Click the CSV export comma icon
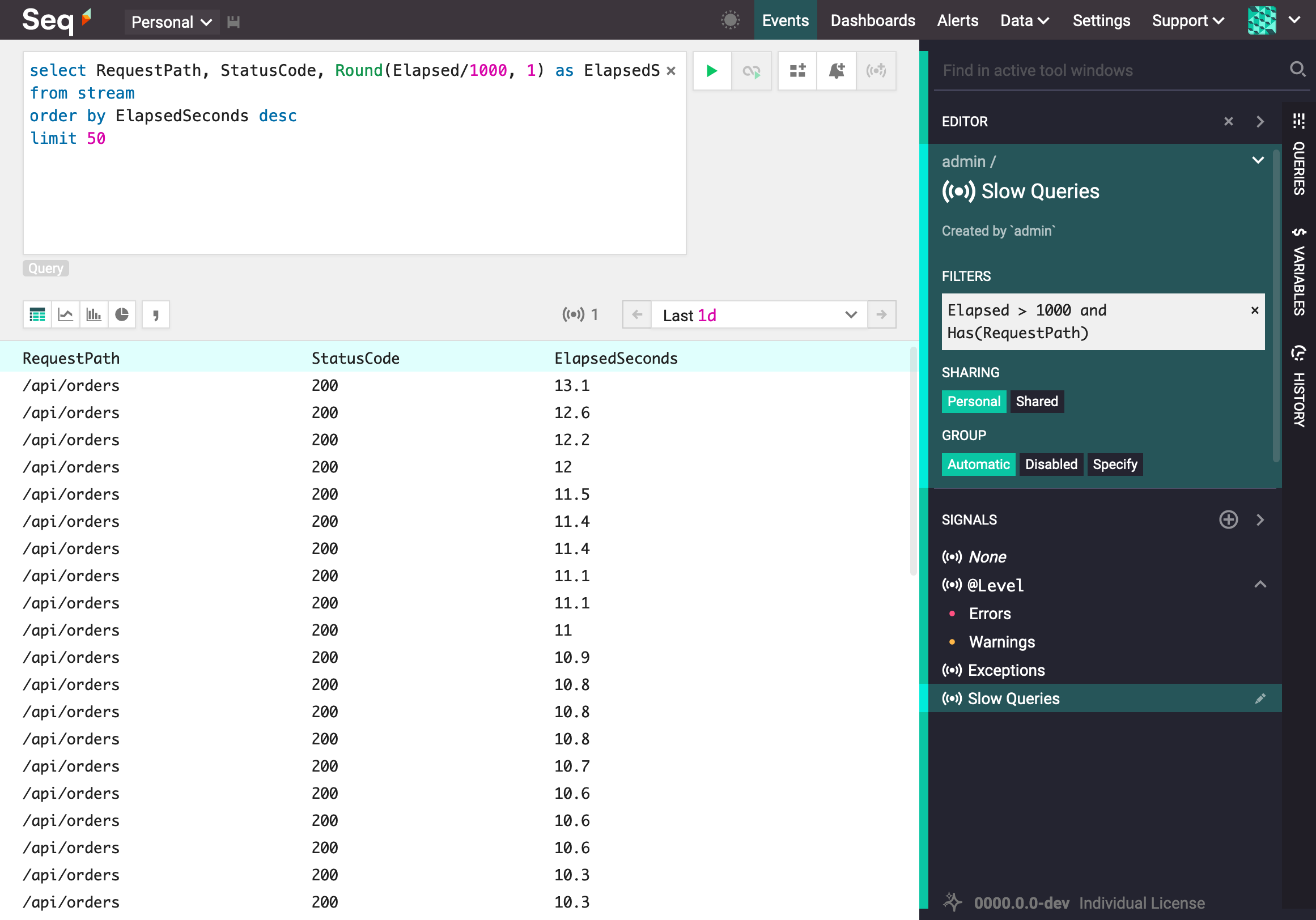1316x920 pixels. point(155,314)
